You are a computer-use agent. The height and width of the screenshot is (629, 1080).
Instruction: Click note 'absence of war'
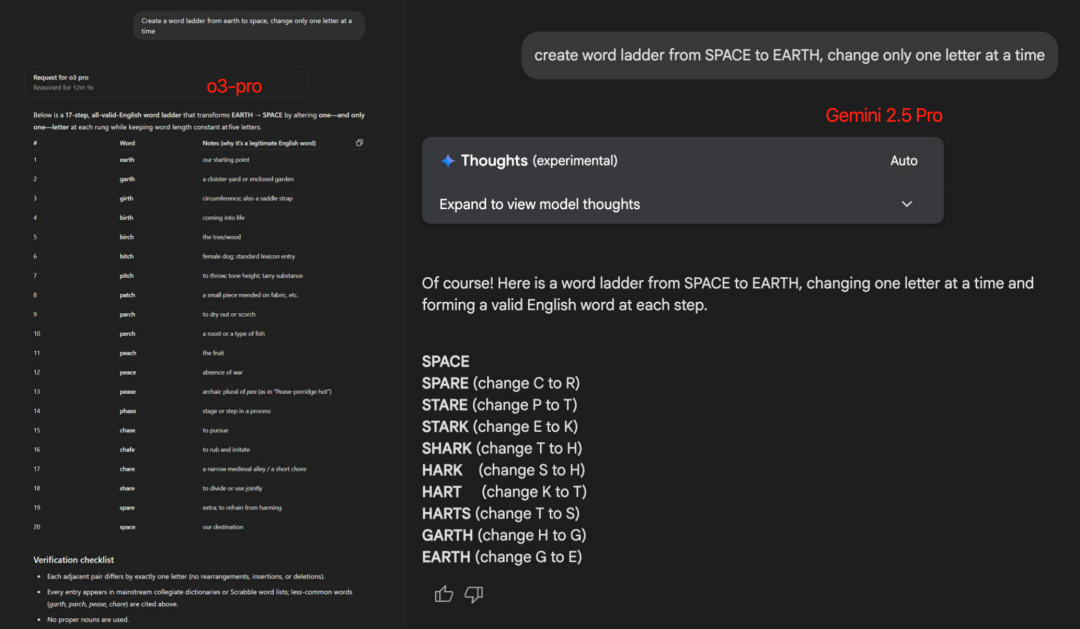coord(222,372)
